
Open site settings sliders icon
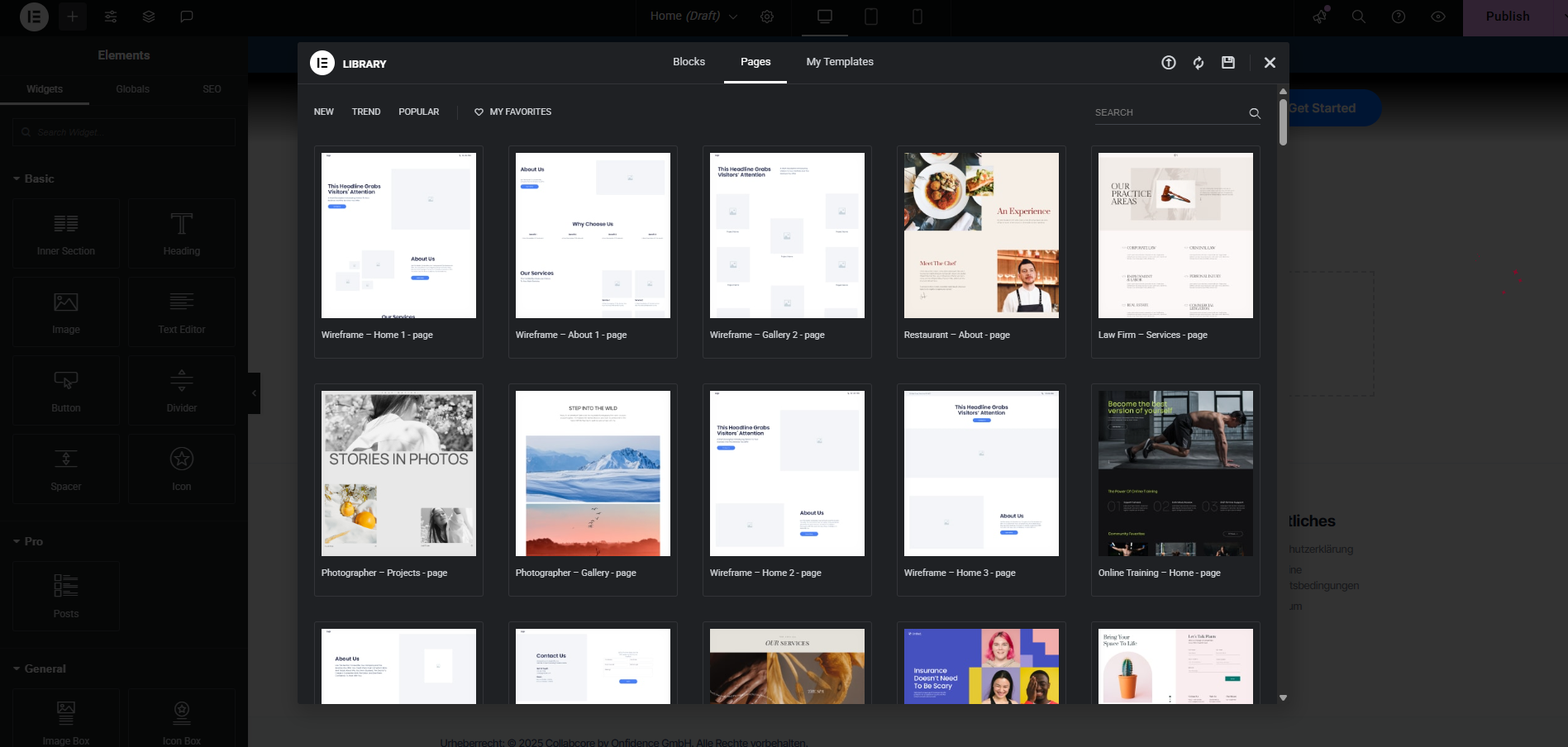pyautogui.click(x=111, y=17)
